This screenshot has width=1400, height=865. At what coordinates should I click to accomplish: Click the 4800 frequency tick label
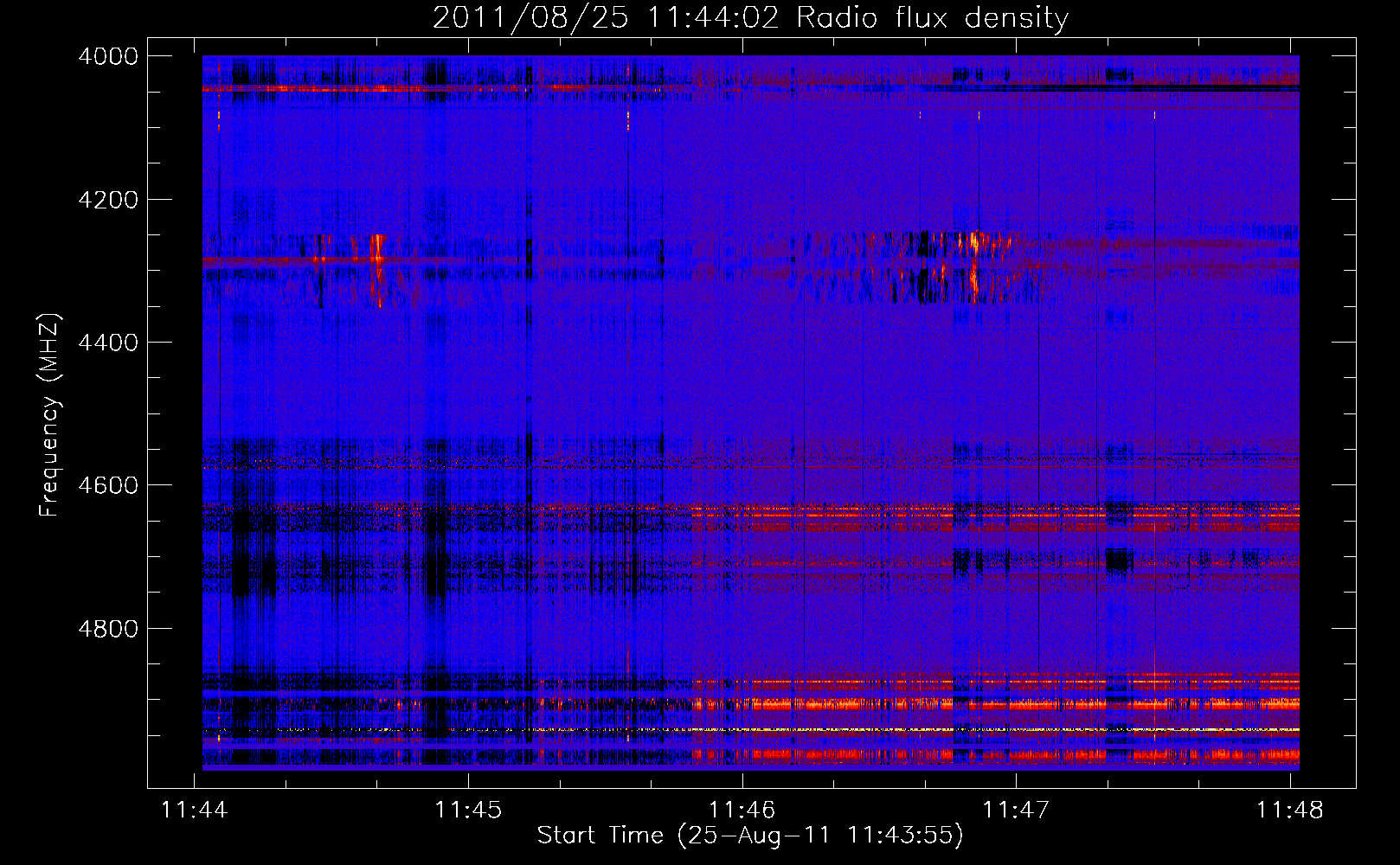[x=108, y=628]
